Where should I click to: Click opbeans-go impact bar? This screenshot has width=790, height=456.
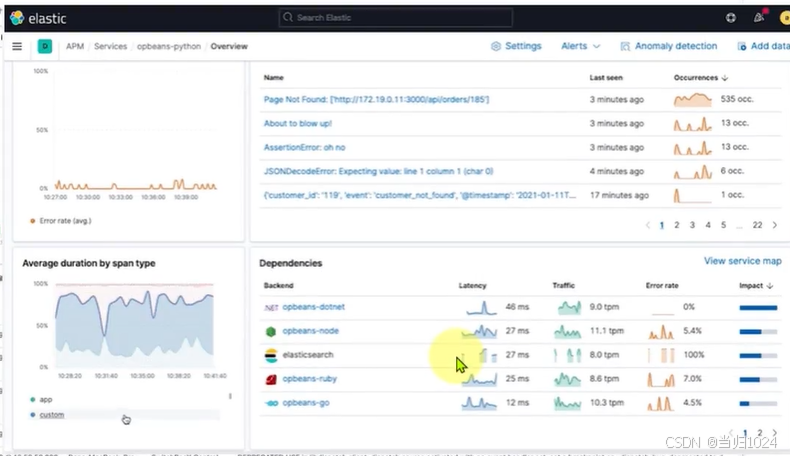pos(758,404)
